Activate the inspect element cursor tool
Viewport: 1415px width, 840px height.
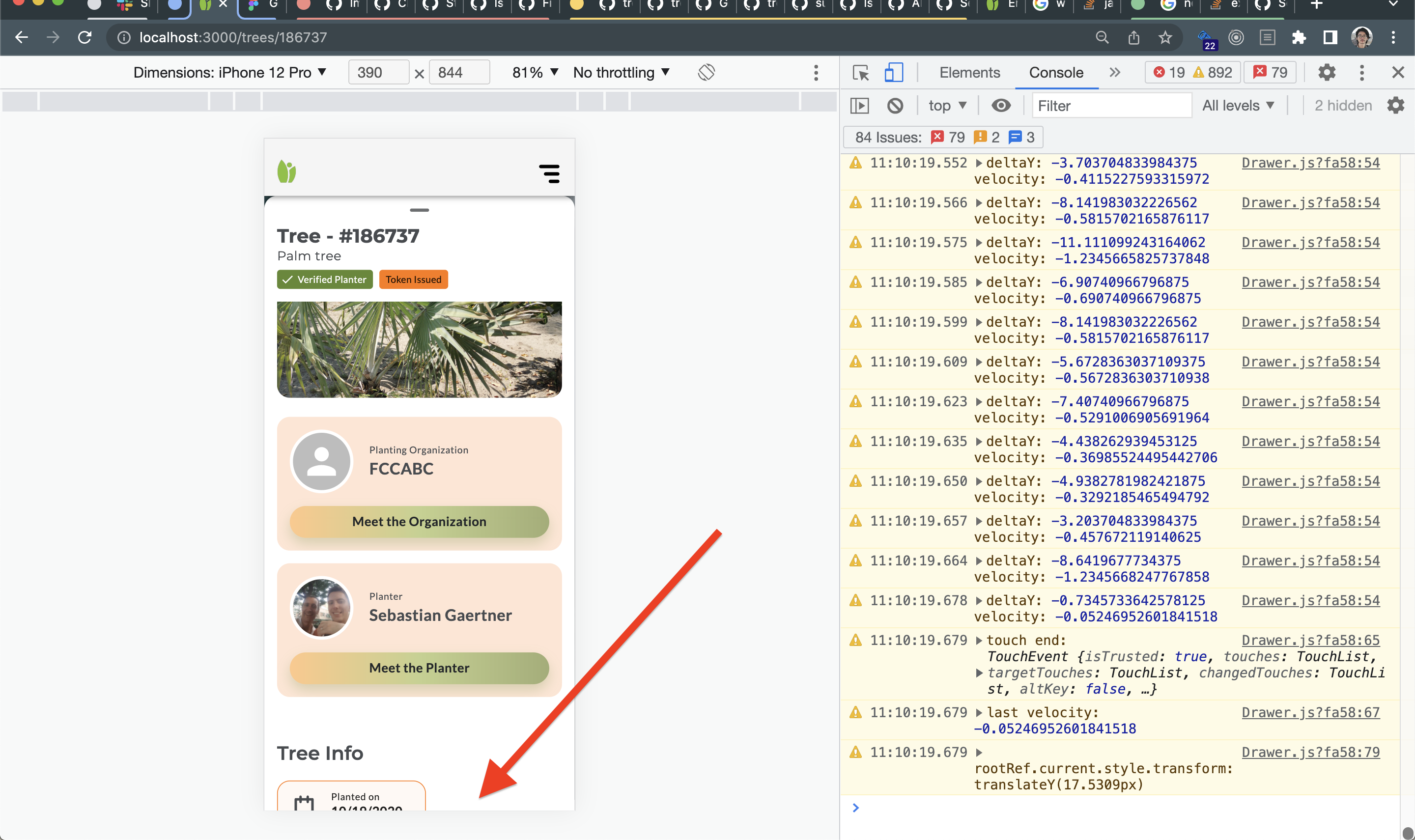pos(861,72)
